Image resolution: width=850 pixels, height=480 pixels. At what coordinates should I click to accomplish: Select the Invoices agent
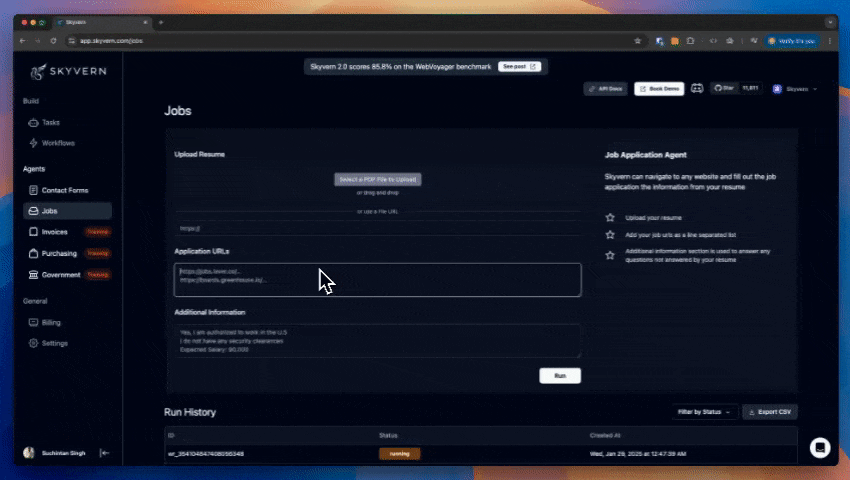pos(55,232)
